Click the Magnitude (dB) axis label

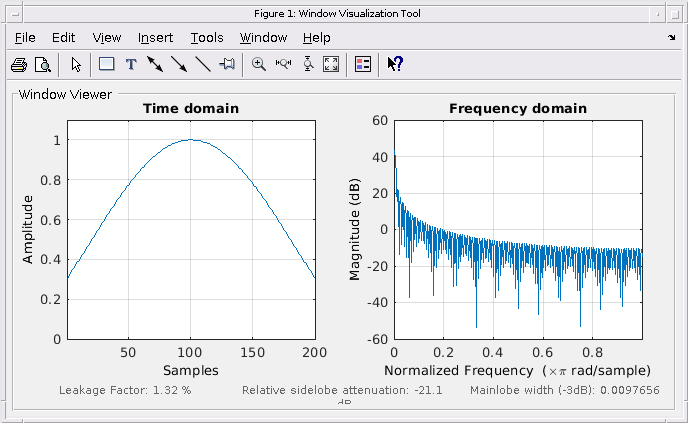pos(355,229)
